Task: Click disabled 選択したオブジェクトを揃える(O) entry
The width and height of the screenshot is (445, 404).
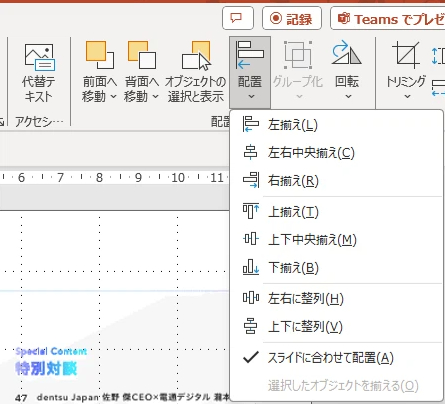Action: 343,386
